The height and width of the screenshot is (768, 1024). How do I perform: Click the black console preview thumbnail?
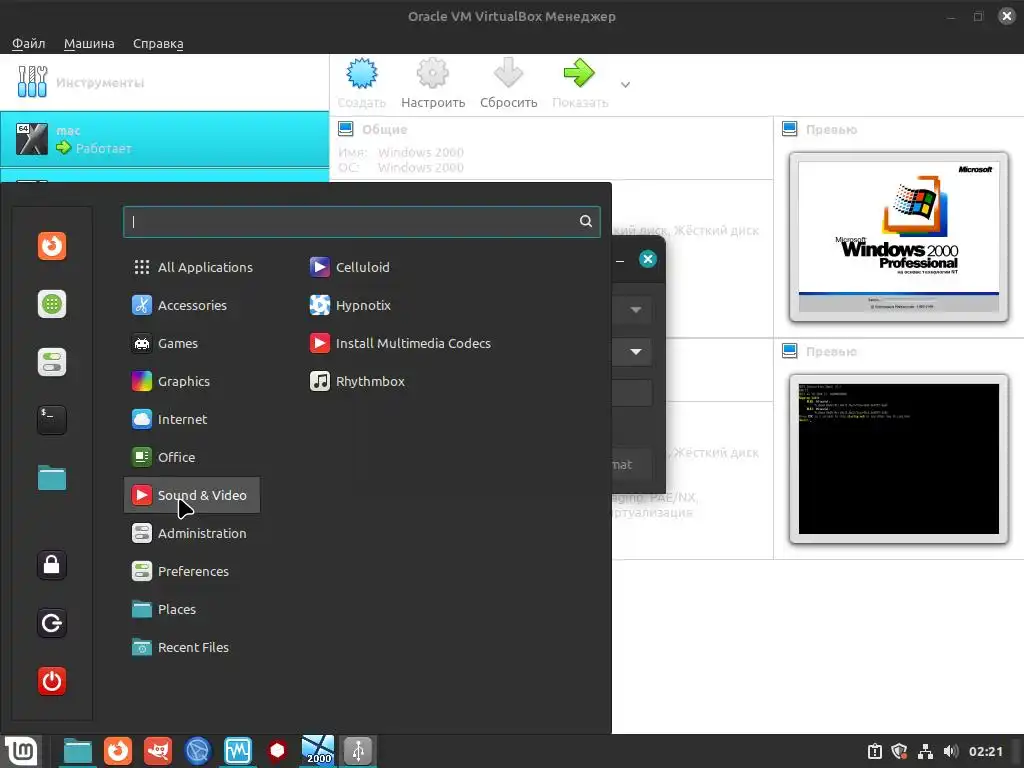coord(899,459)
